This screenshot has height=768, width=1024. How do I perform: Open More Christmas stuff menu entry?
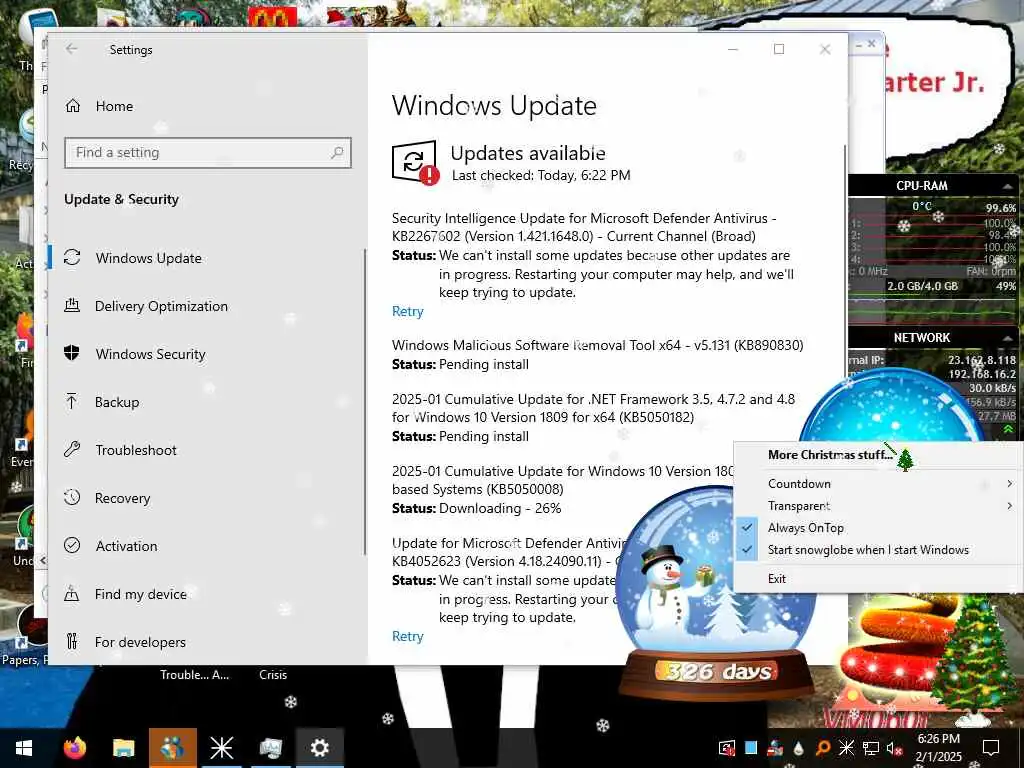[830, 455]
